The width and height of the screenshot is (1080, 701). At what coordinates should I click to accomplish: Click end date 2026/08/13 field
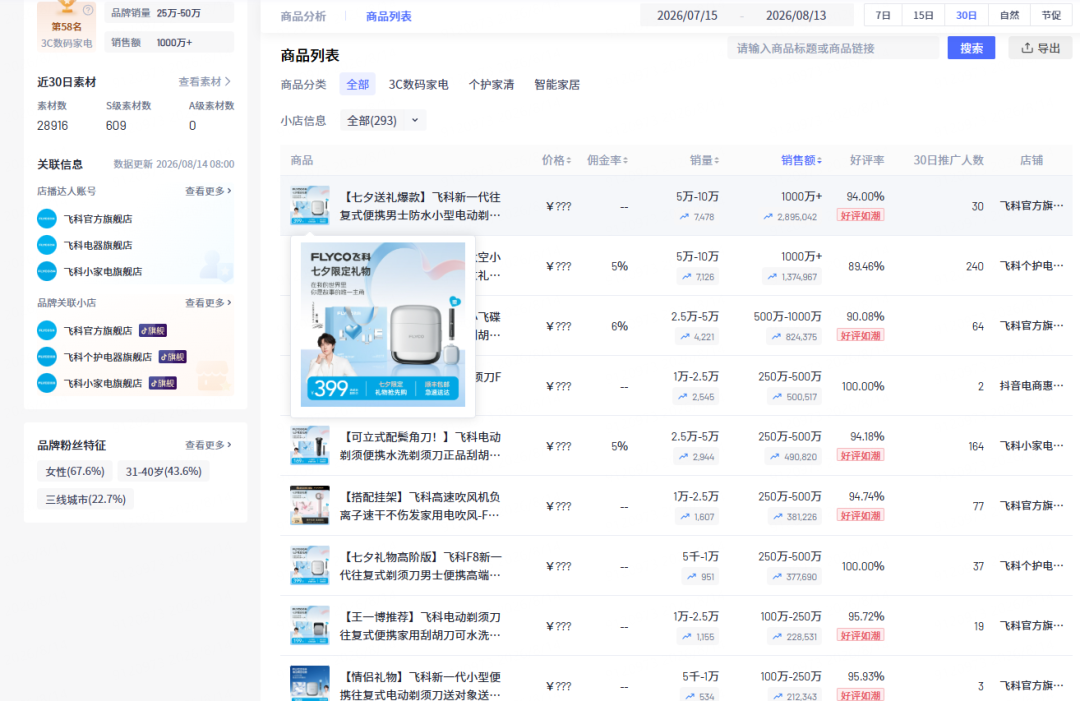pos(796,15)
